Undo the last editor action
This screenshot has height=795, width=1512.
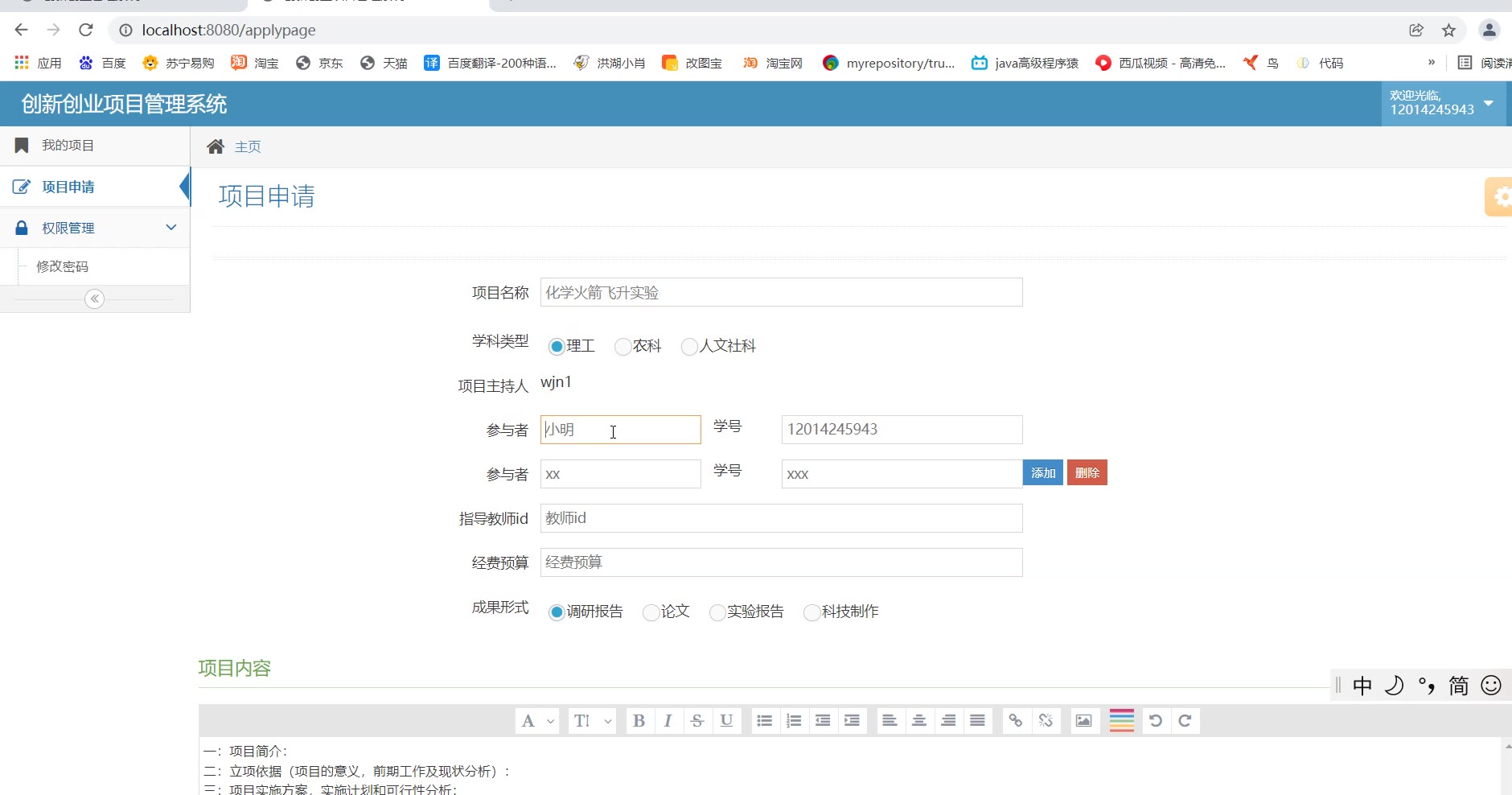(x=1156, y=721)
